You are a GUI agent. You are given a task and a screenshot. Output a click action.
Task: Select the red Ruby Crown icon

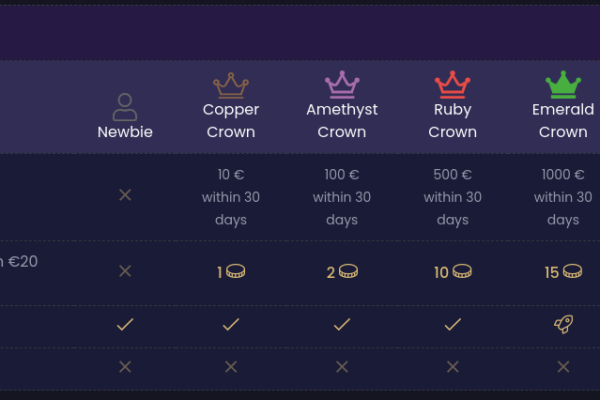(452, 85)
